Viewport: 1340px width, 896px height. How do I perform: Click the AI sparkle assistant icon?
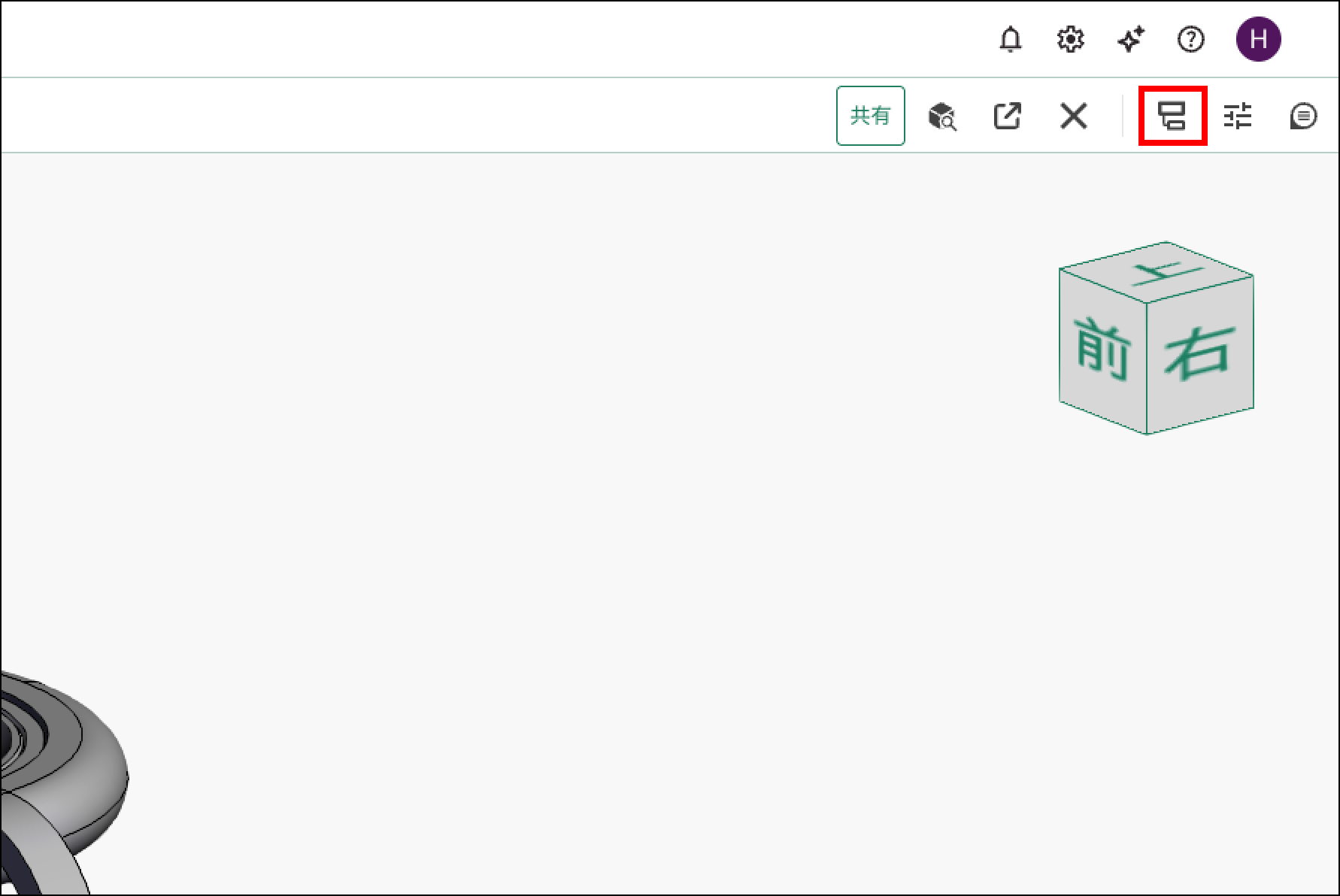point(1130,39)
